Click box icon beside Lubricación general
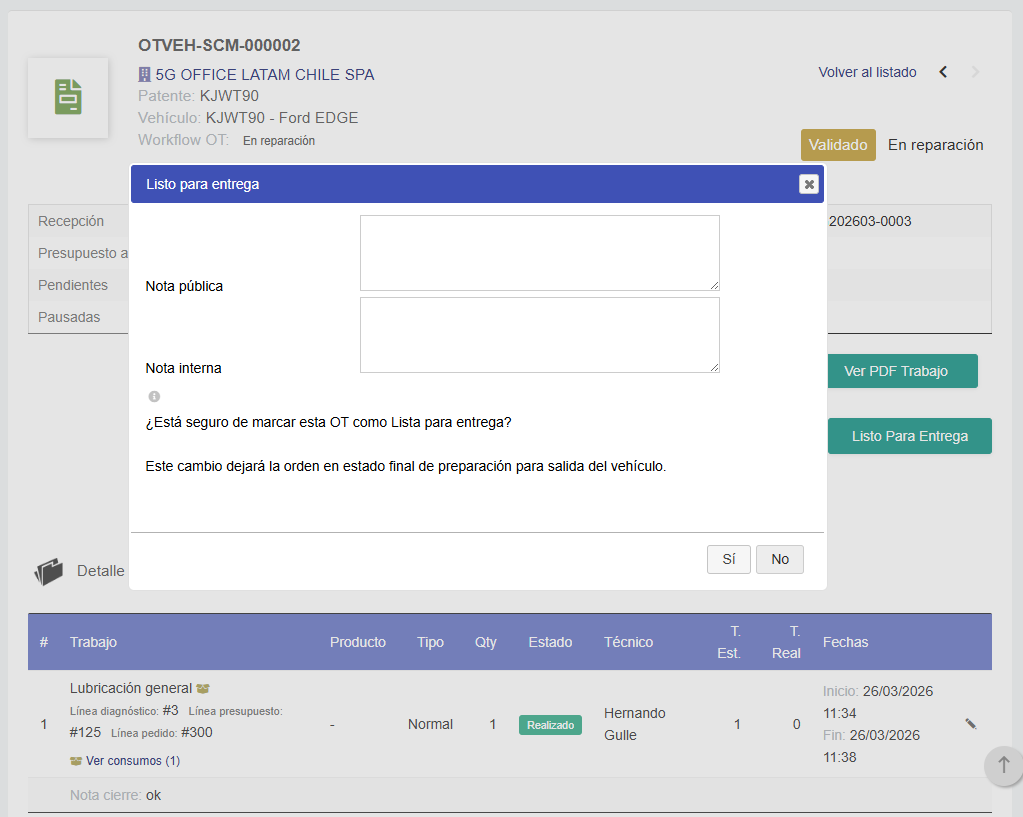 click(203, 689)
